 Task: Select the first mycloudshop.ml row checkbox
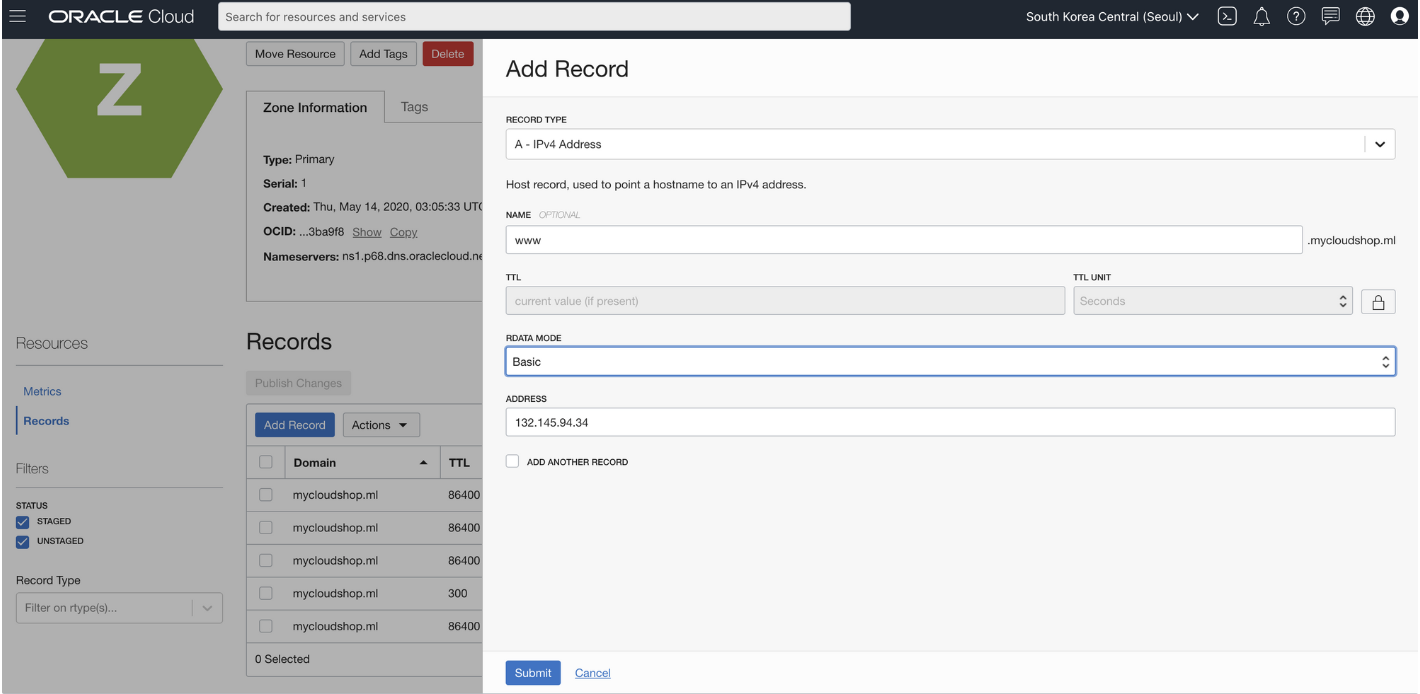pos(266,495)
